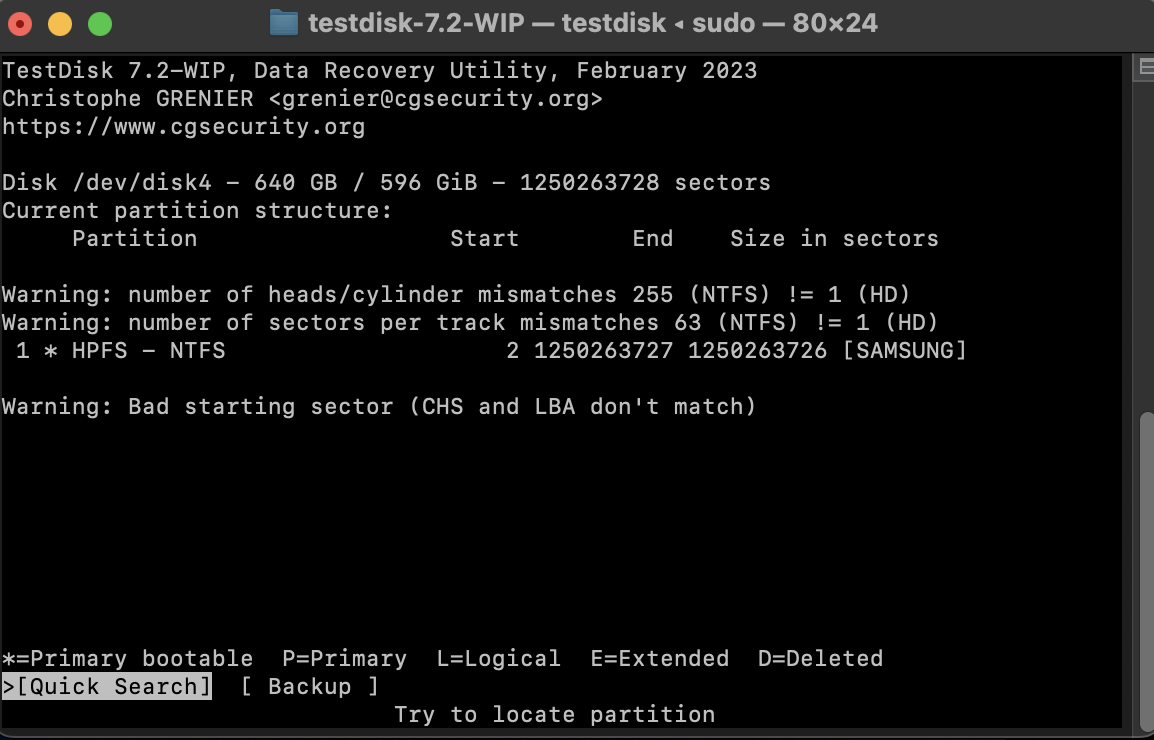
Task: Click the folder proxy icon in title bar
Action: (x=283, y=24)
